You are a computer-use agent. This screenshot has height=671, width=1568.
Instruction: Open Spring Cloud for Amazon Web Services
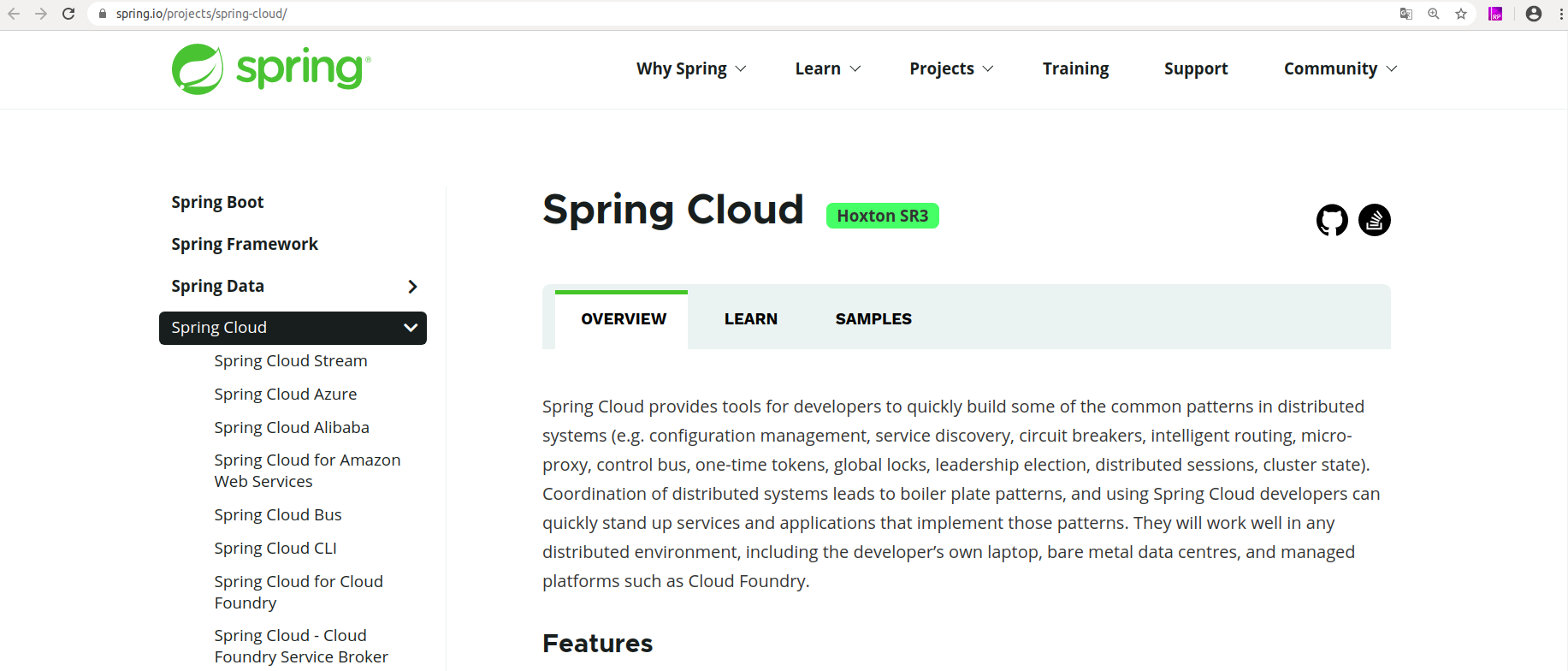(307, 471)
